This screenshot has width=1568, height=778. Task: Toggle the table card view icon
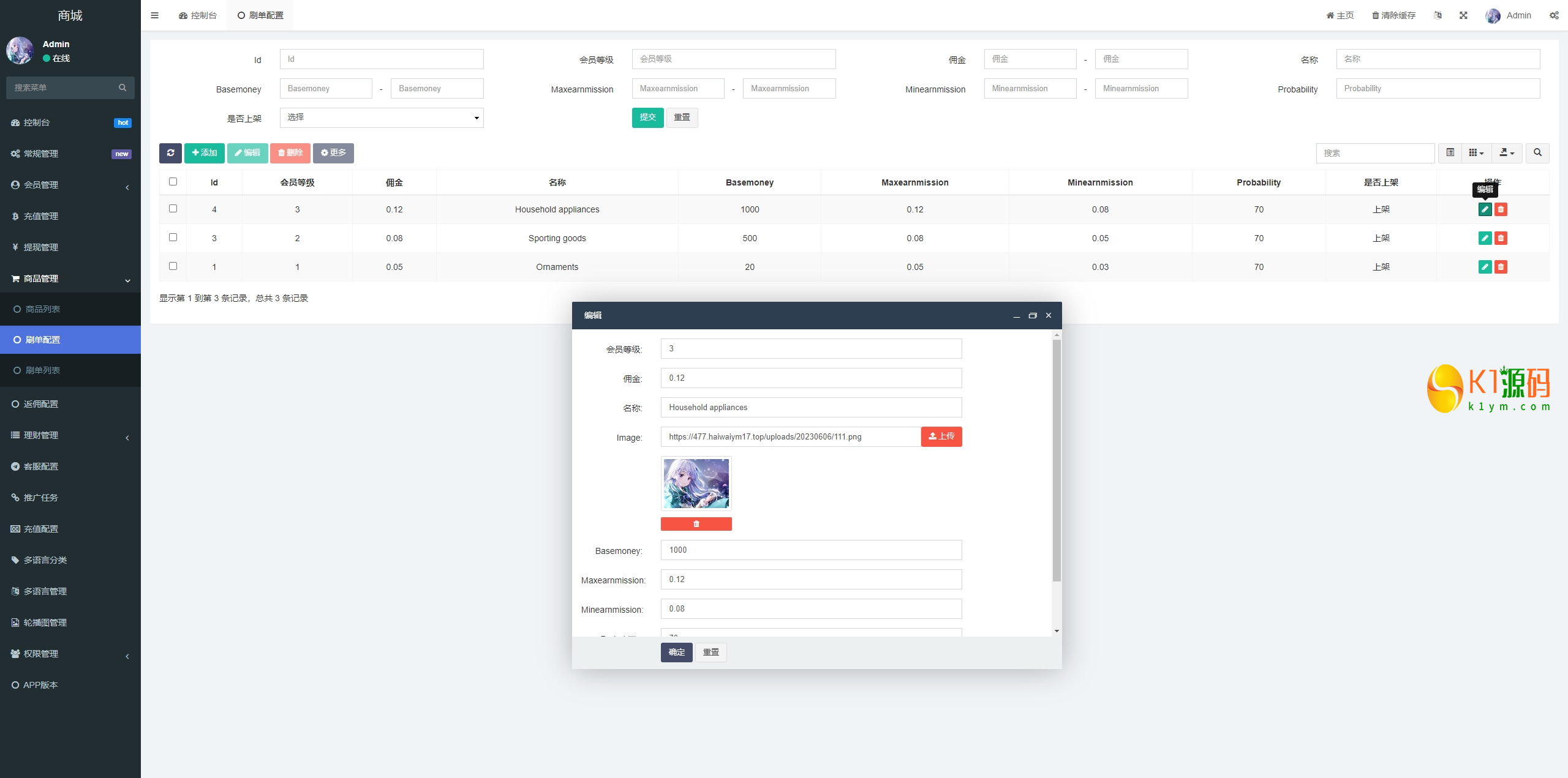tap(1450, 153)
